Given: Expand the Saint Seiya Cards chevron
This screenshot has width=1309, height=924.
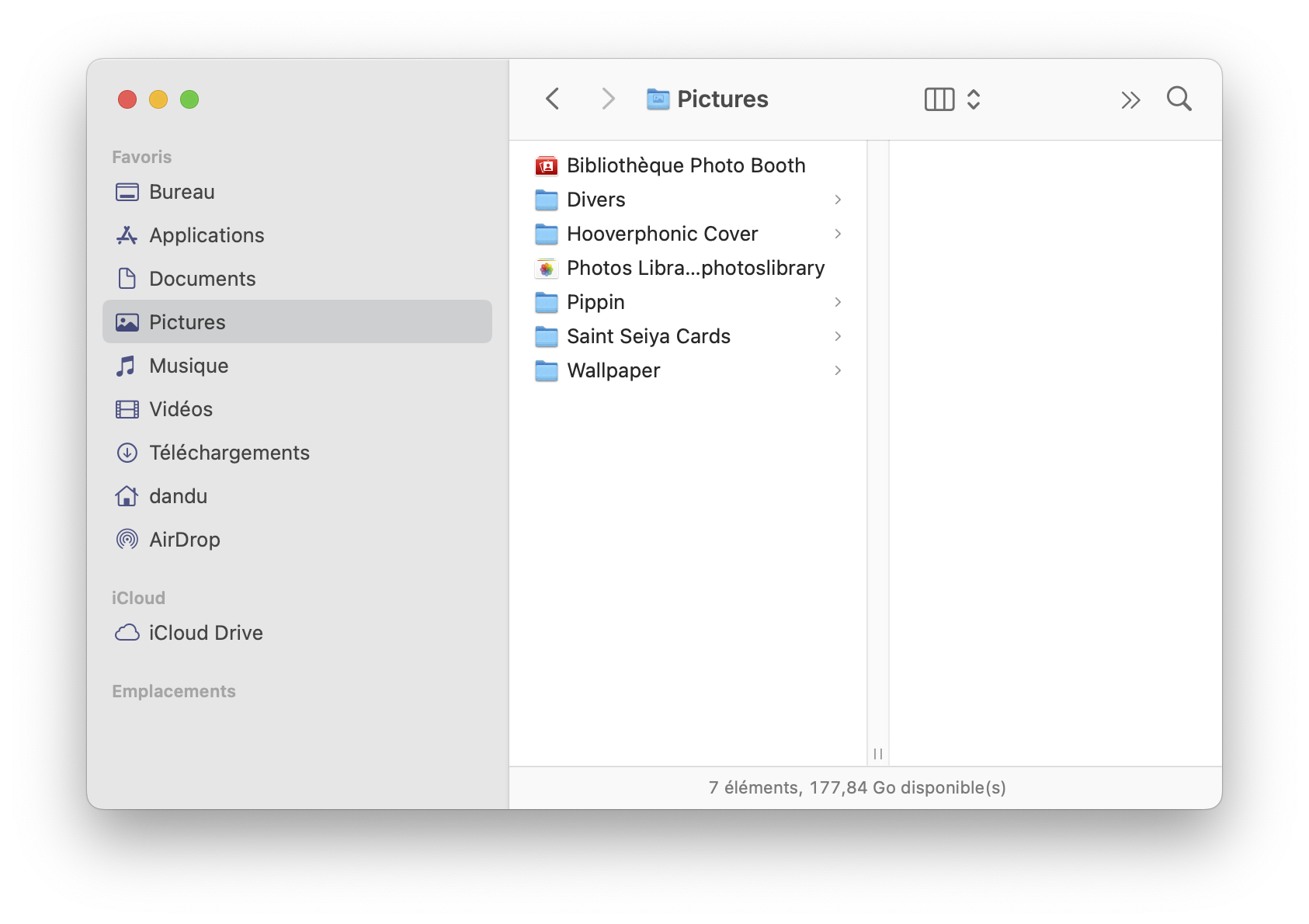Looking at the screenshot, I should click(x=838, y=336).
